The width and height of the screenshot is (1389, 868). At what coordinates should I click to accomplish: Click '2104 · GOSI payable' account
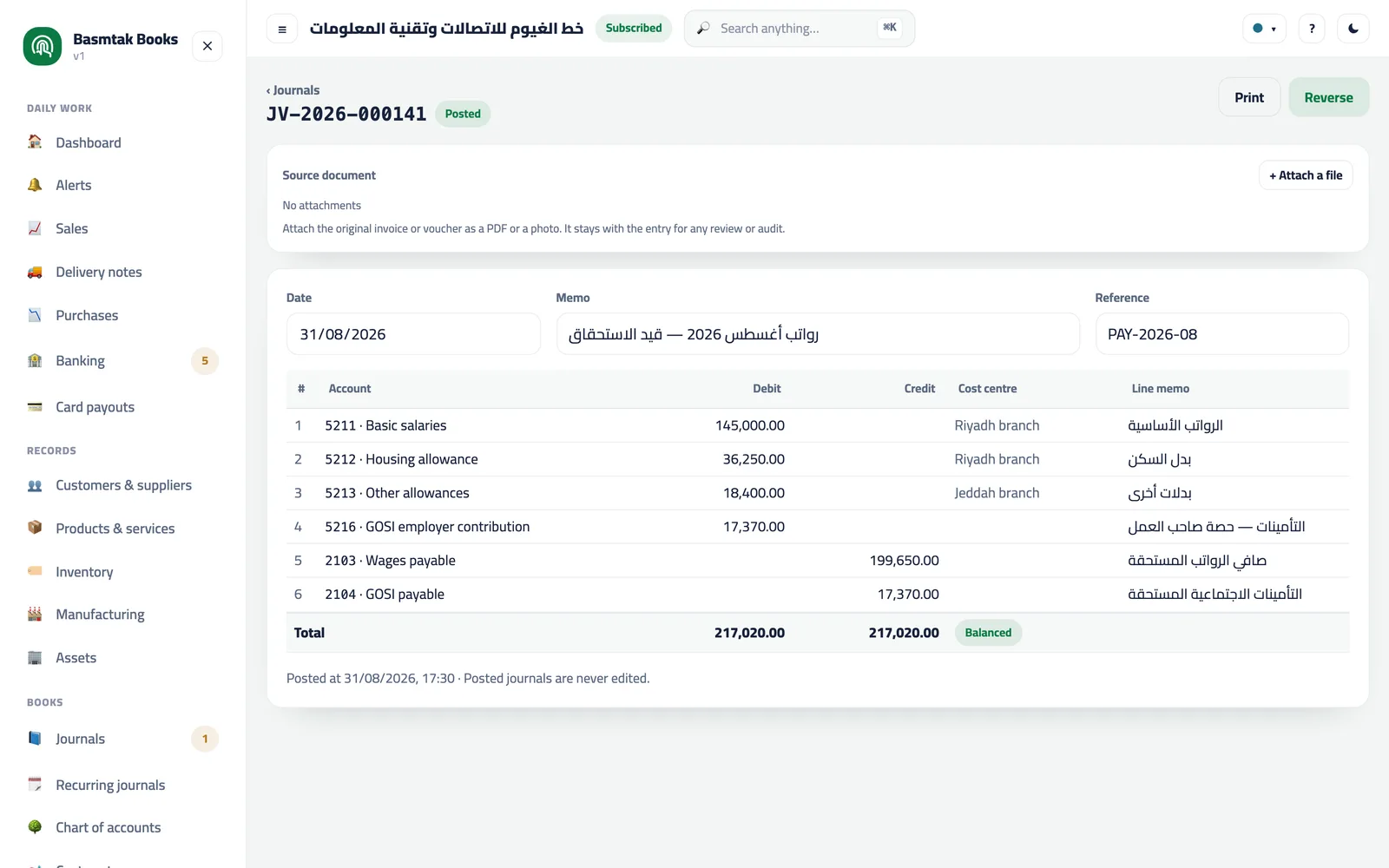[385, 595]
